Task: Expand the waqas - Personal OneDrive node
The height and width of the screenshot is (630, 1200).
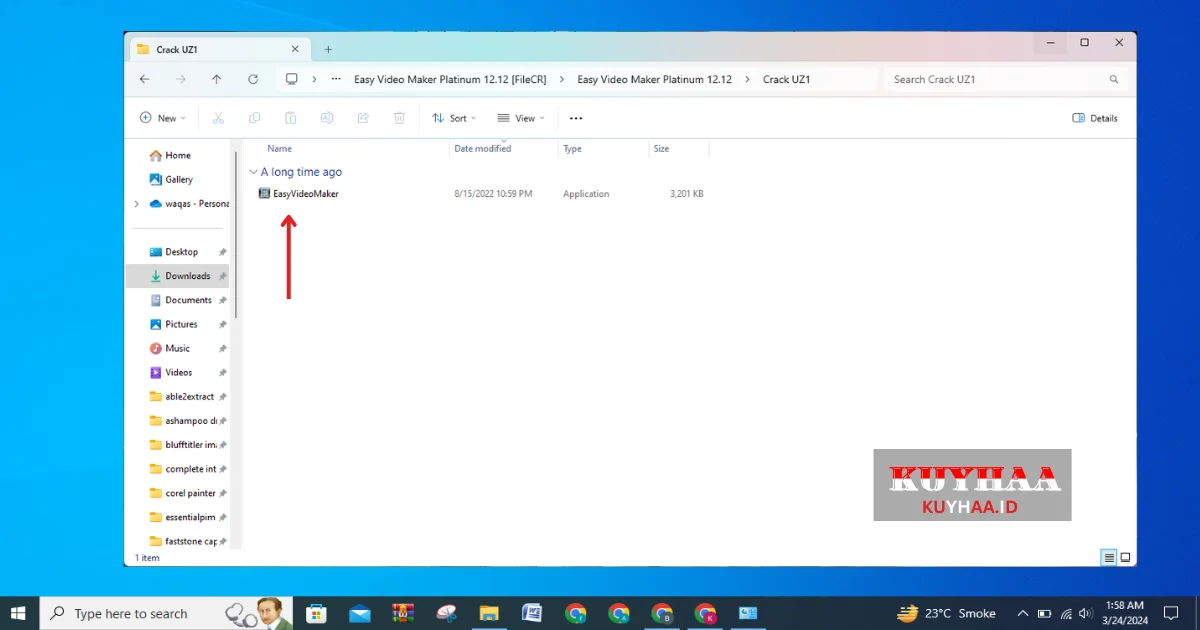Action: click(x=137, y=204)
